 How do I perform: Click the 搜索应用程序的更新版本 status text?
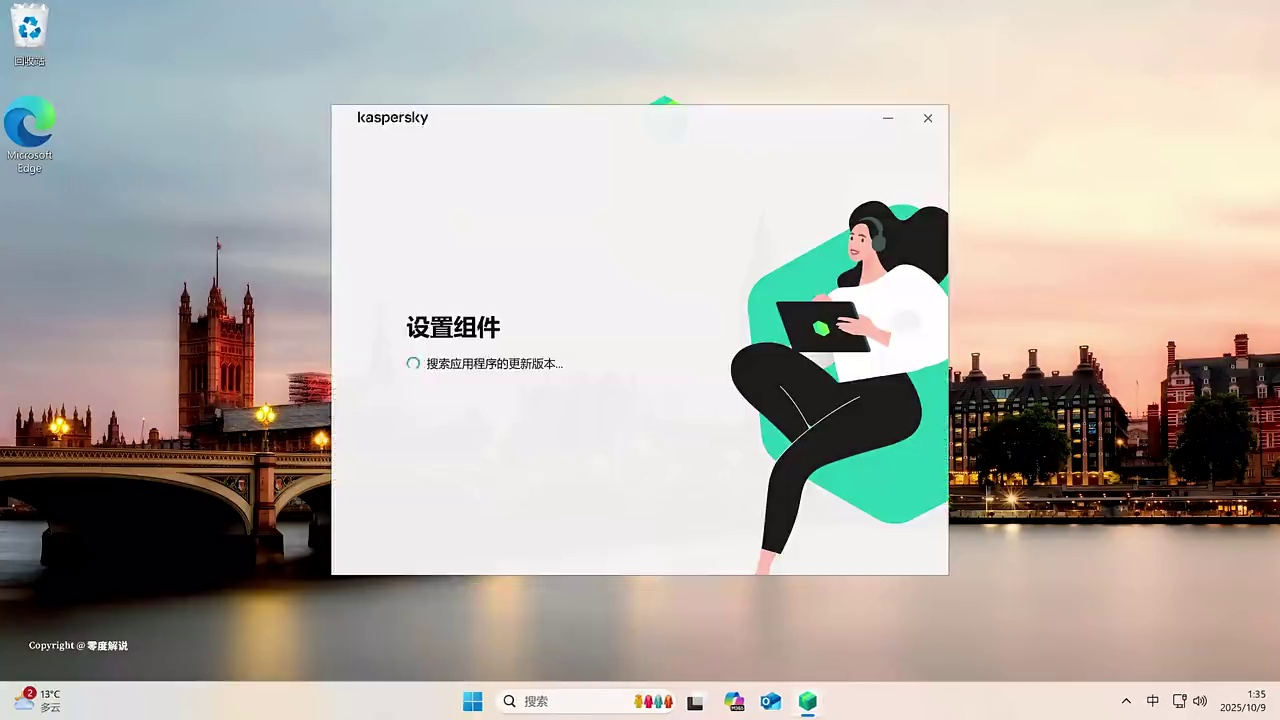click(x=494, y=364)
